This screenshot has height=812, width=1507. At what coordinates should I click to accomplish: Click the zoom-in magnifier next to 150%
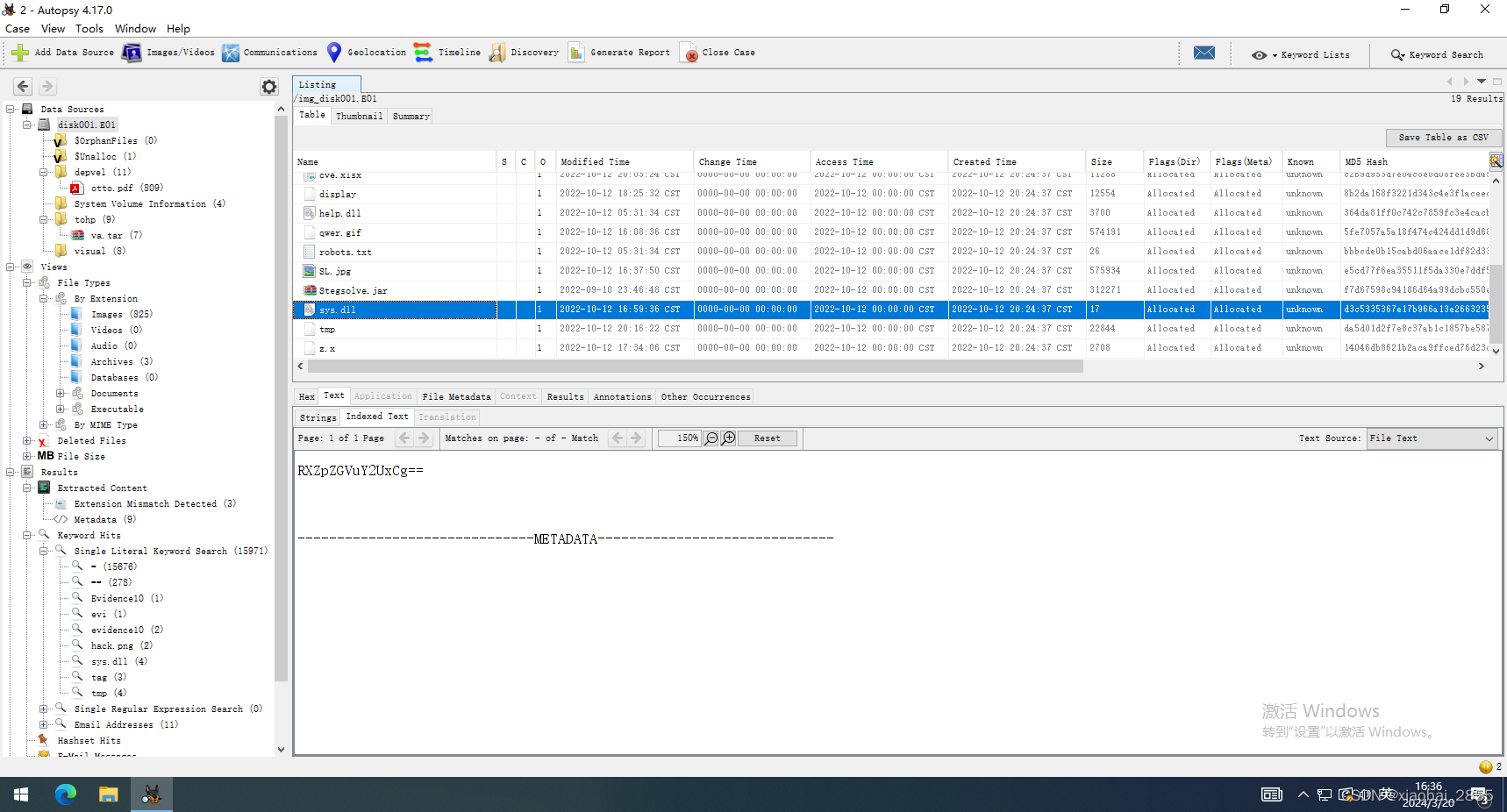pyautogui.click(x=727, y=438)
